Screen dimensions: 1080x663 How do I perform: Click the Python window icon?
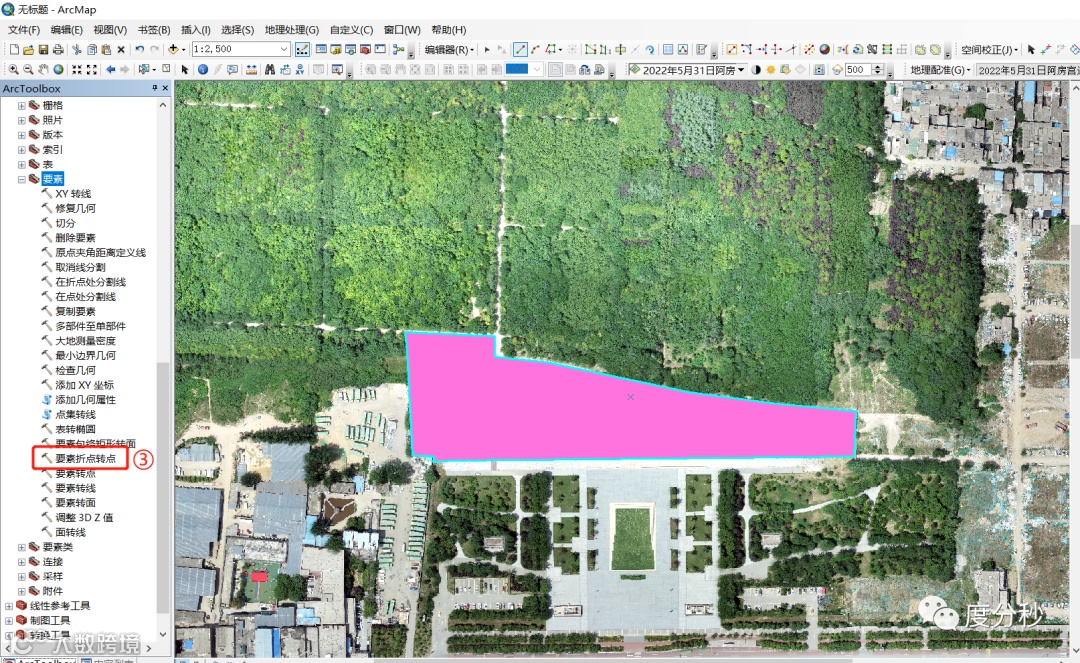click(x=380, y=50)
